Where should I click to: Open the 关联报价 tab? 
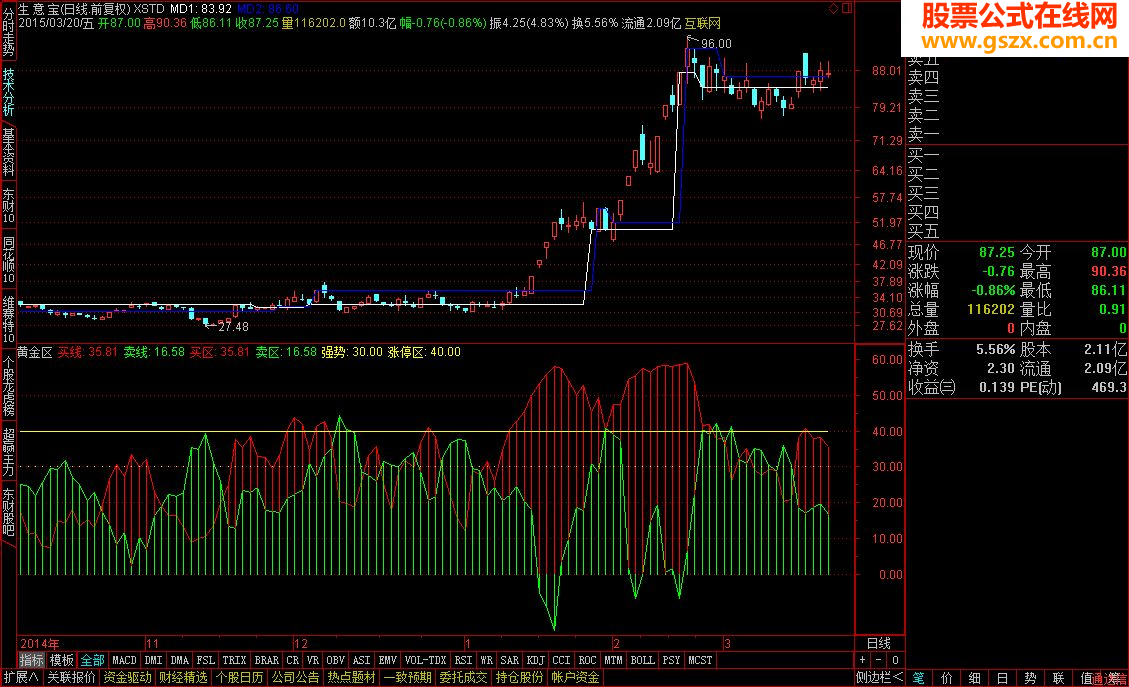pyautogui.click(x=71, y=677)
